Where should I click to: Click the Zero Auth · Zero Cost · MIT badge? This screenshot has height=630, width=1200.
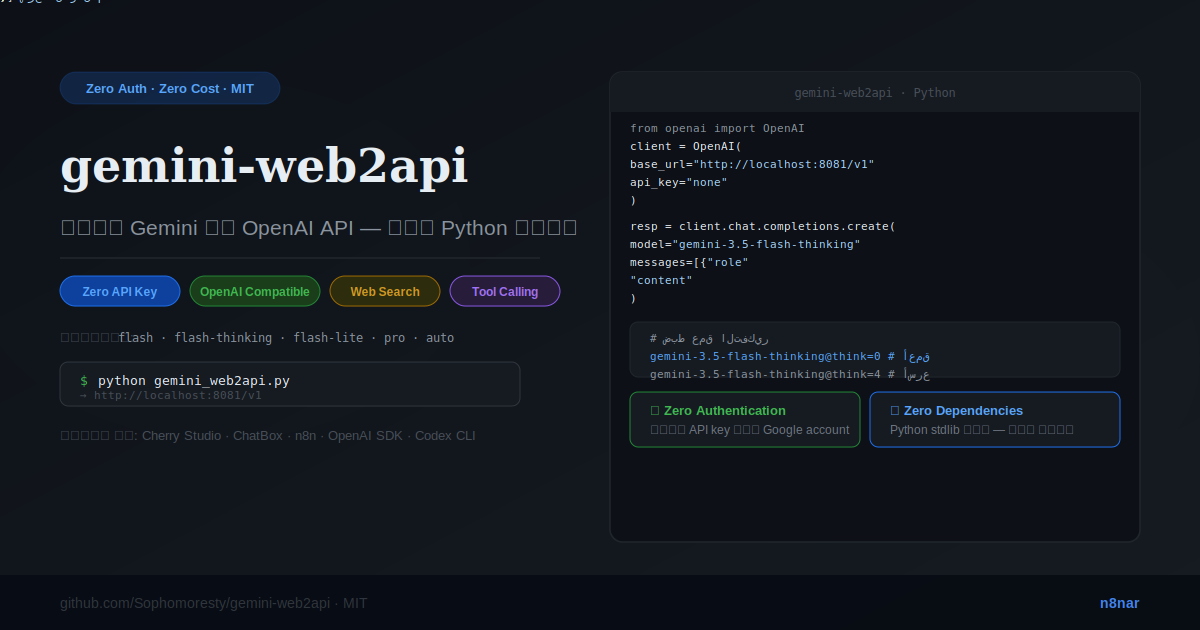click(x=170, y=88)
